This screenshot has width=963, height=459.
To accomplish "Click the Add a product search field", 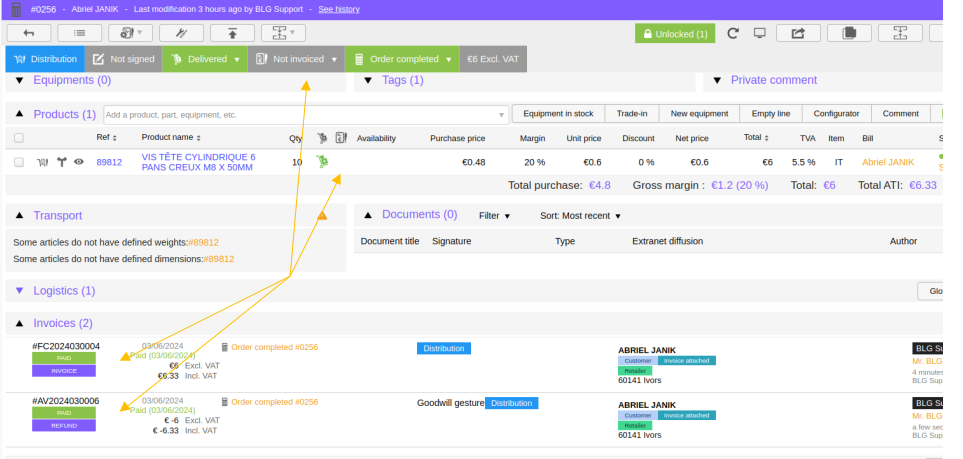I will point(306,114).
